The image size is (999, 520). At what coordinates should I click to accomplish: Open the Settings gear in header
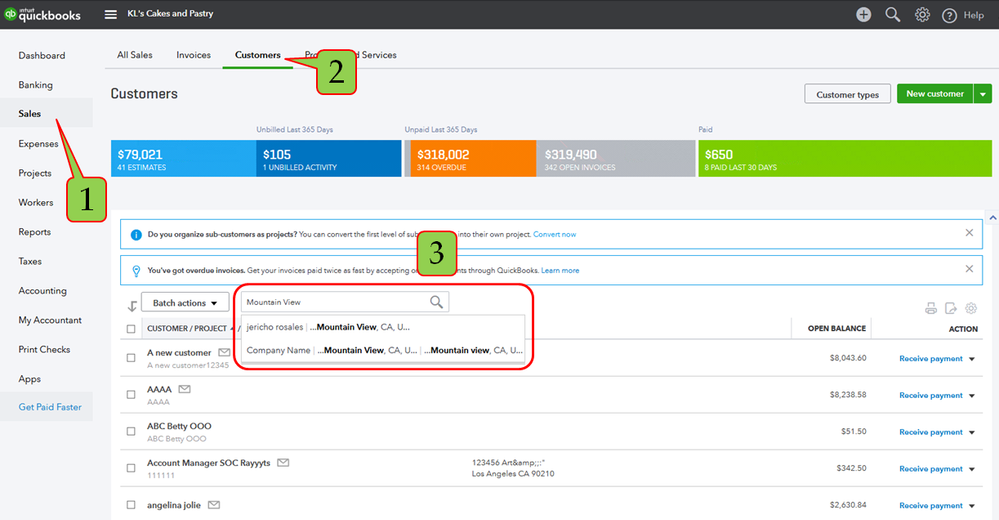pyautogui.click(x=922, y=15)
